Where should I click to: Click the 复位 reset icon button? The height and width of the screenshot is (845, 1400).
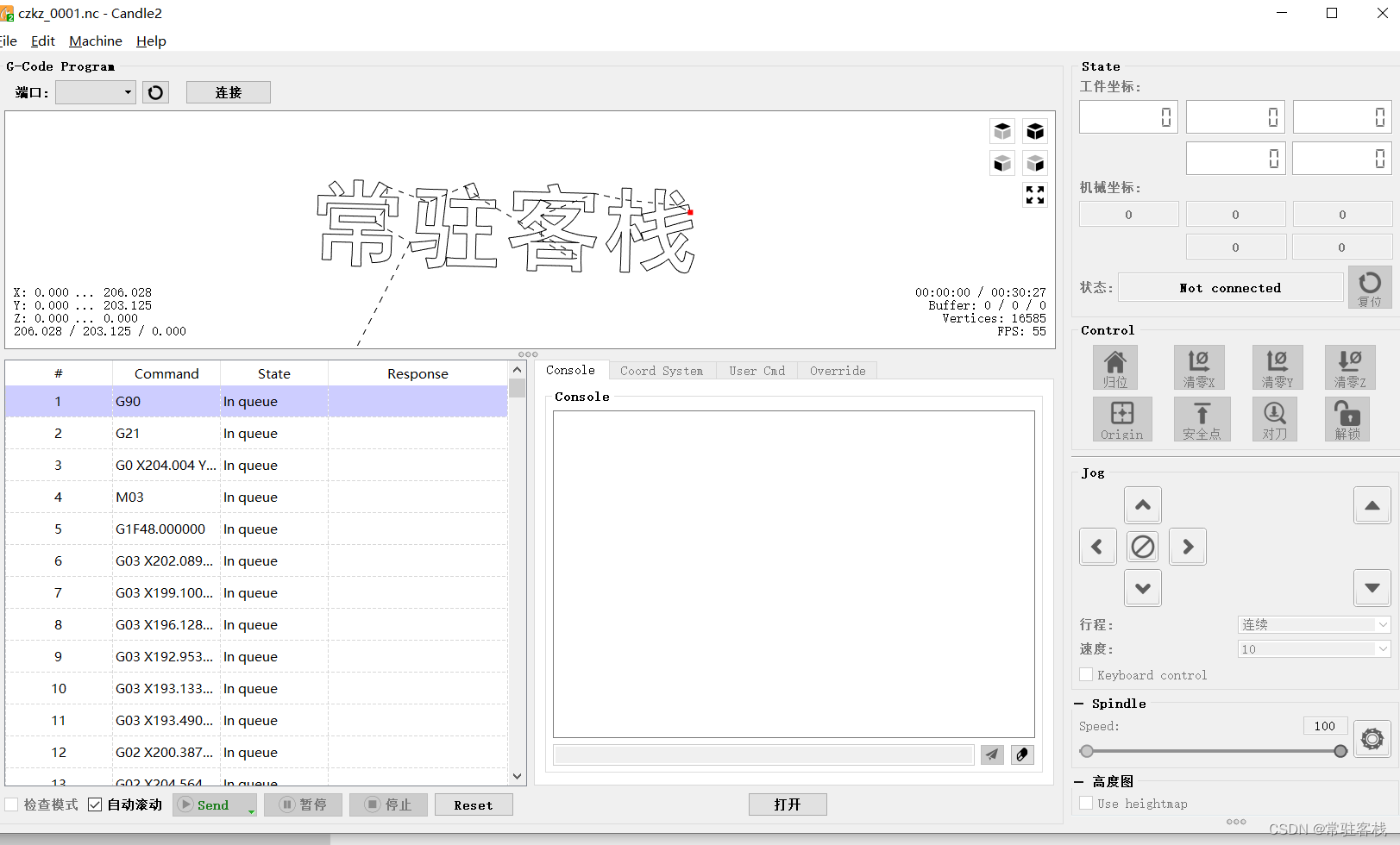coord(1370,288)
